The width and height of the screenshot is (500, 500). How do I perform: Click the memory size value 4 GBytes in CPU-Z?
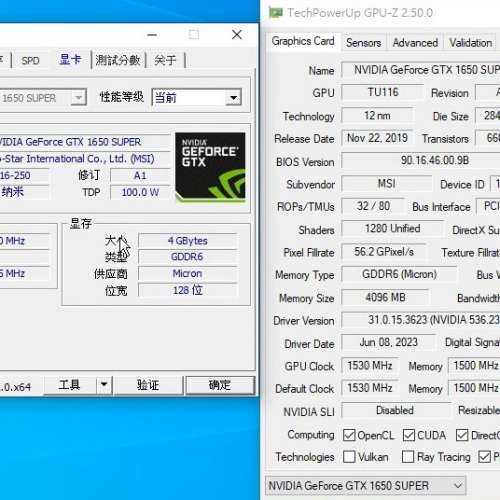[x=188, y=241]
